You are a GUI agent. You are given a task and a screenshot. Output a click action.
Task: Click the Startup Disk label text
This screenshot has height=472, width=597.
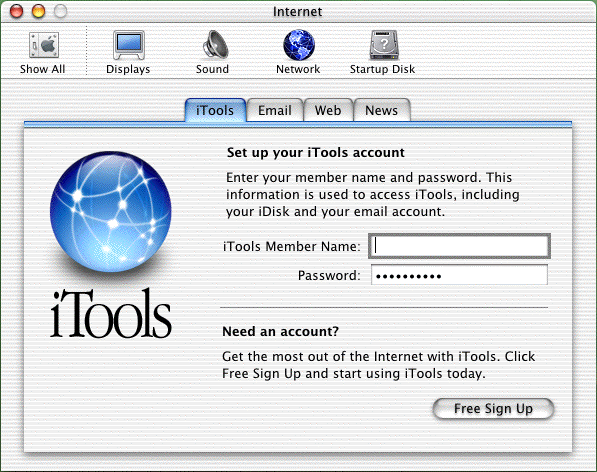tap(382, 69)
